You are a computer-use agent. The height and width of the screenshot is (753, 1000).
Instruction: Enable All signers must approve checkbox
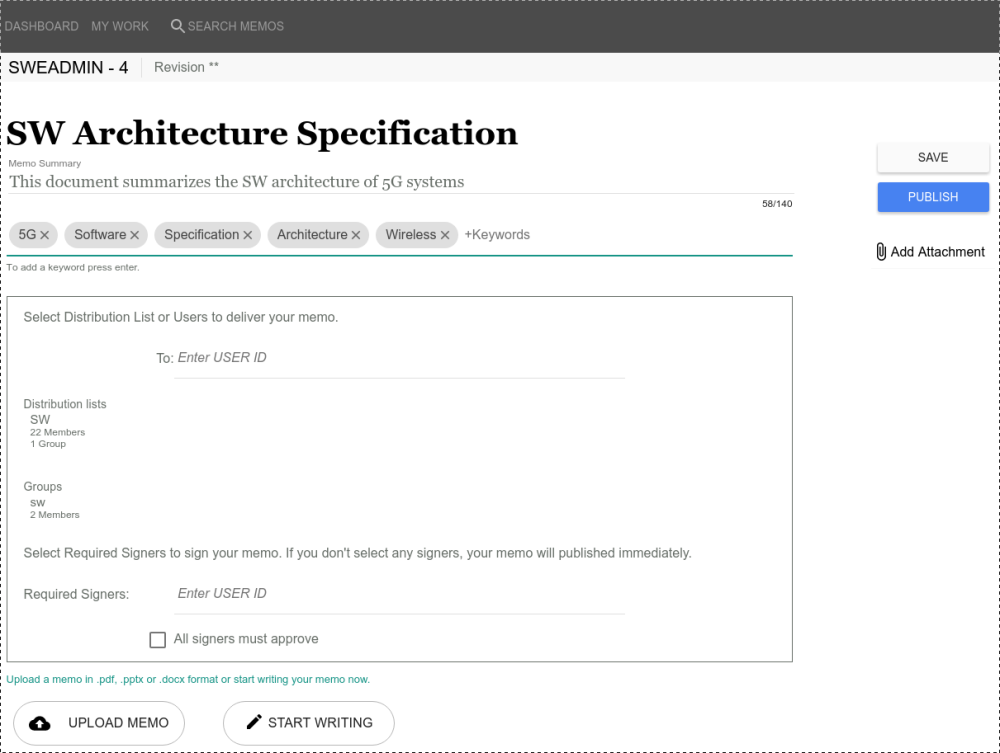[x=157, y=640]
